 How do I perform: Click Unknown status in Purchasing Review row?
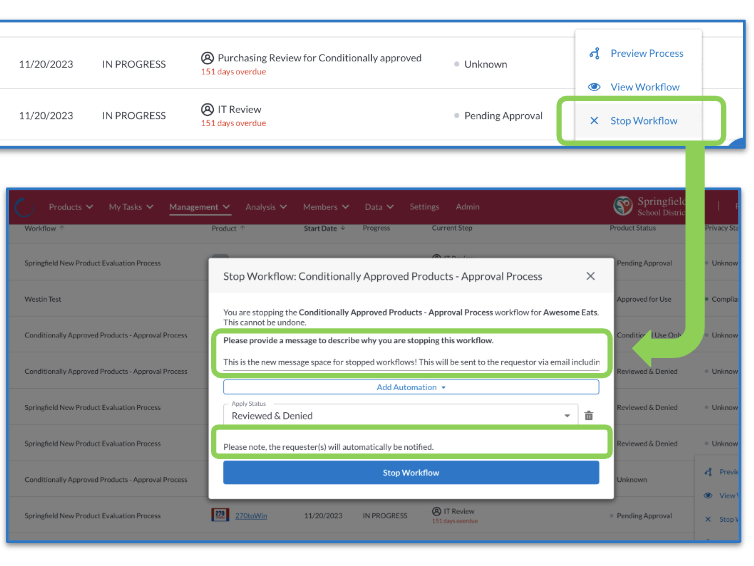click(x=485, y=64)
